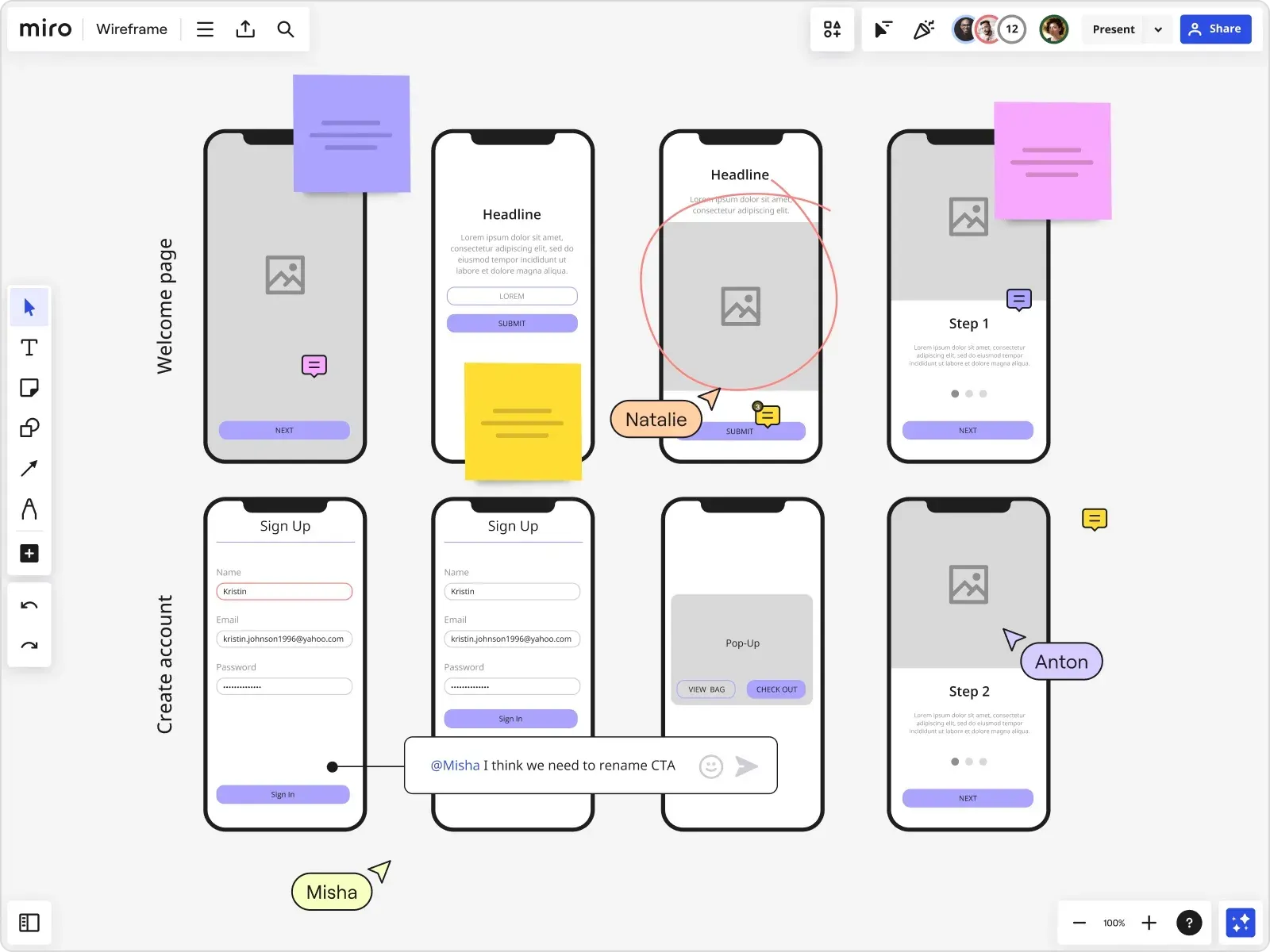Click the Share button
The width and height of the screenshot is (1270, 952).
click(1215, 29)
